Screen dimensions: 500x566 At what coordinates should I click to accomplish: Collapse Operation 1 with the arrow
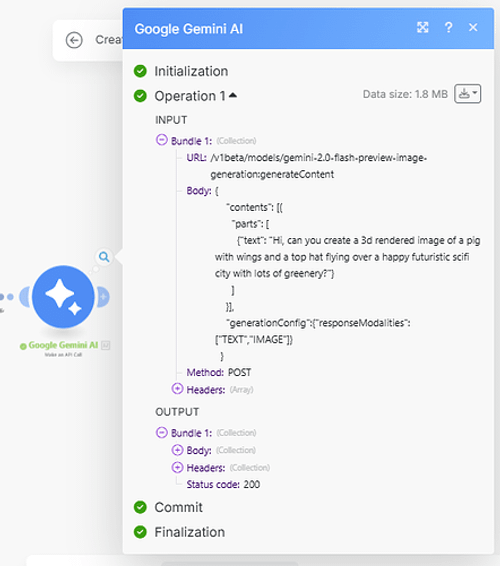tap(233, 95)
